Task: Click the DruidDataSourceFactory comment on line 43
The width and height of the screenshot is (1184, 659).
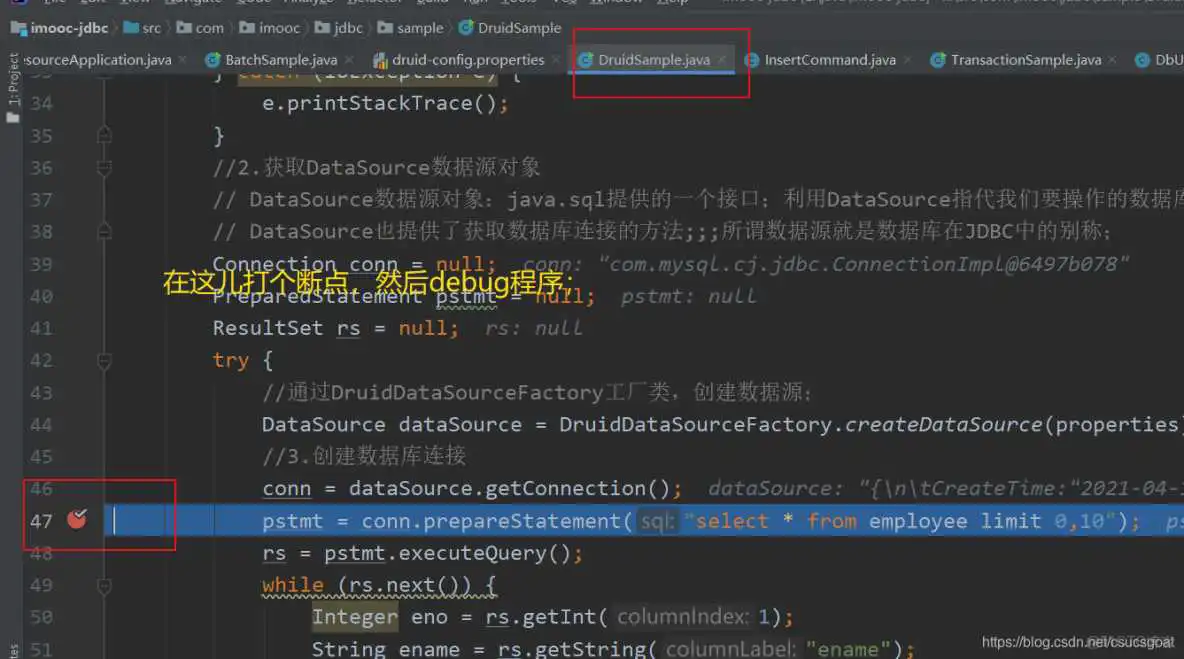Action: click(x=538, y=393)
